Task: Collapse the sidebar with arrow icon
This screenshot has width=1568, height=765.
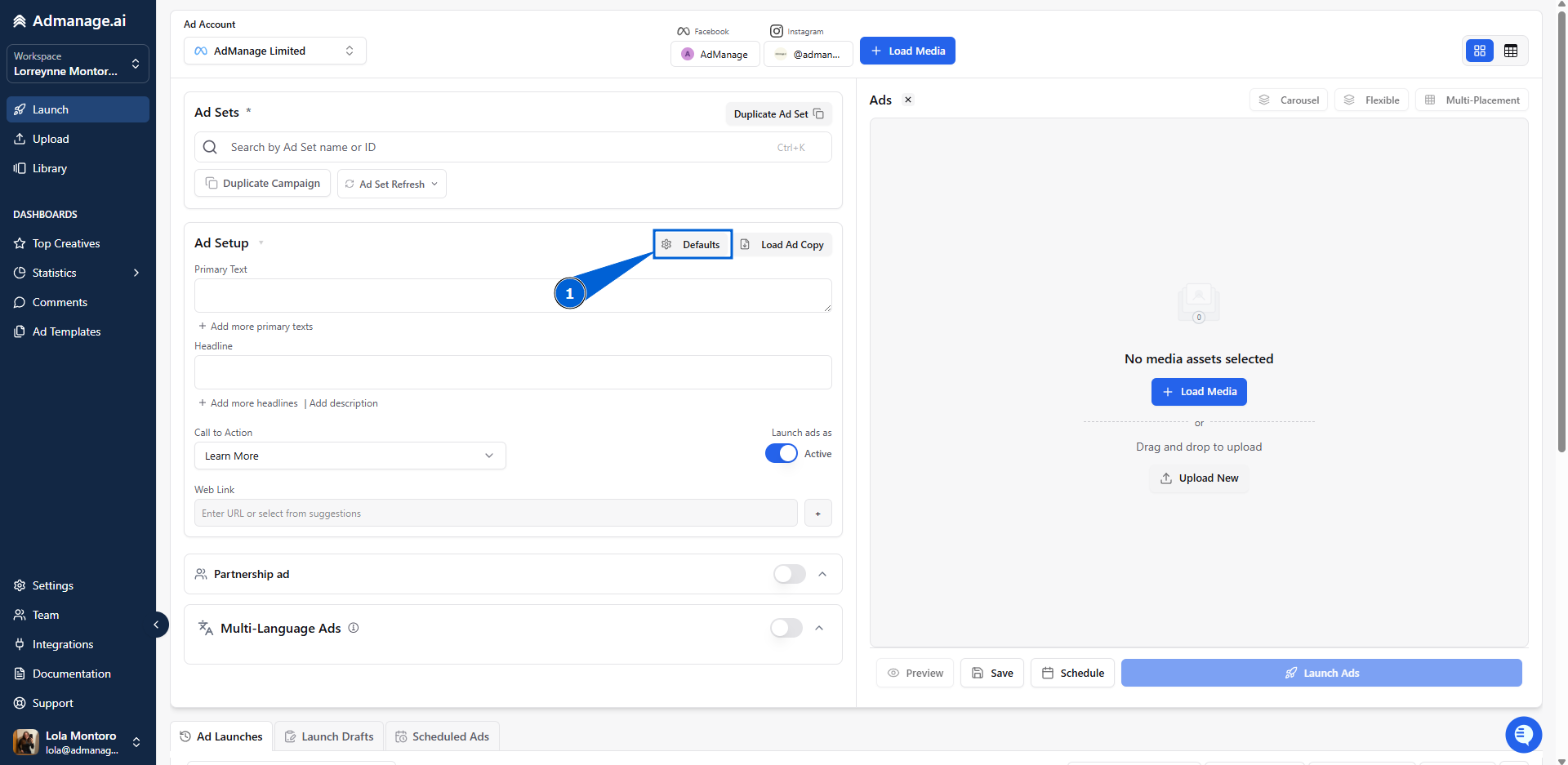Action: click(156, 625)
